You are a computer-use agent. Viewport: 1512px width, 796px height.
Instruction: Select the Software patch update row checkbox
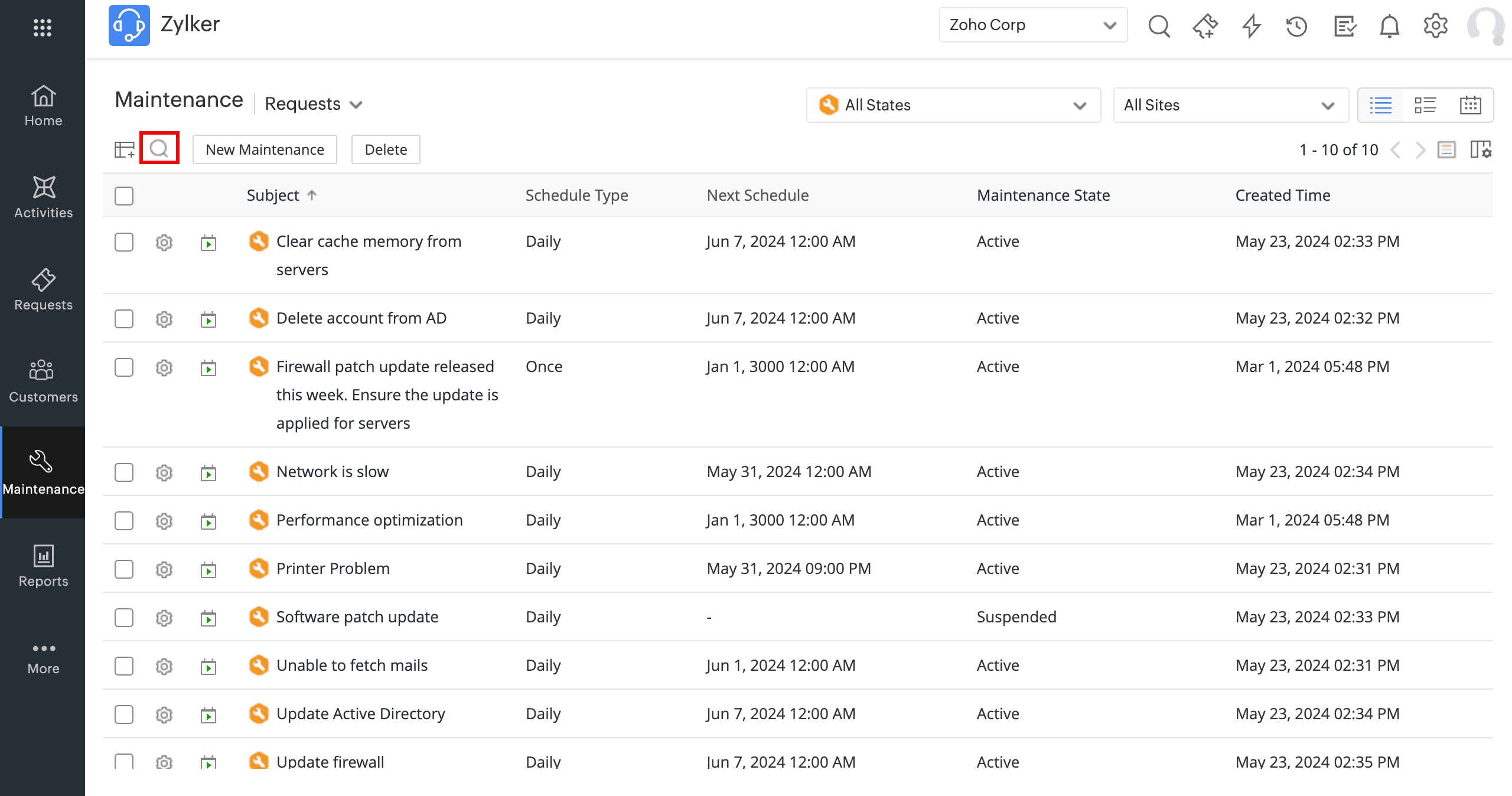click(x=124, y=618)
